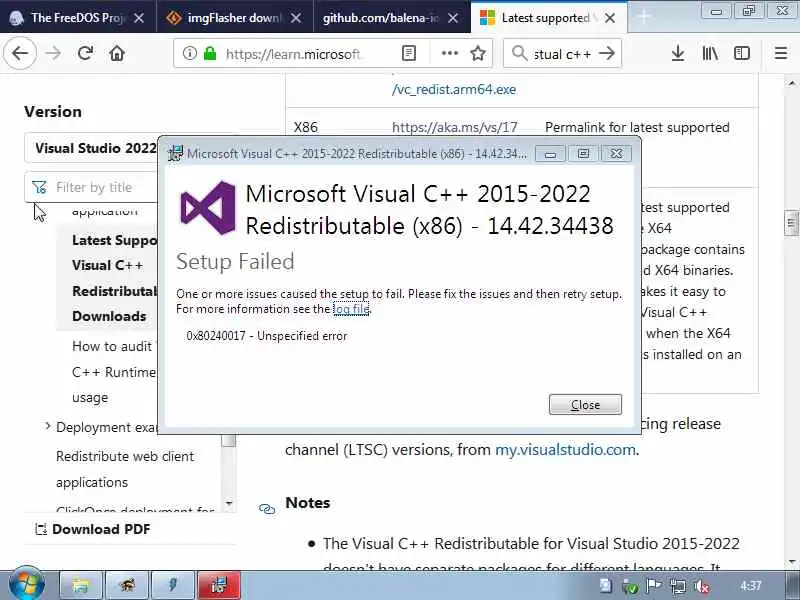
Task: Click the search magnifier icon
Action: (x=519, y=53)
